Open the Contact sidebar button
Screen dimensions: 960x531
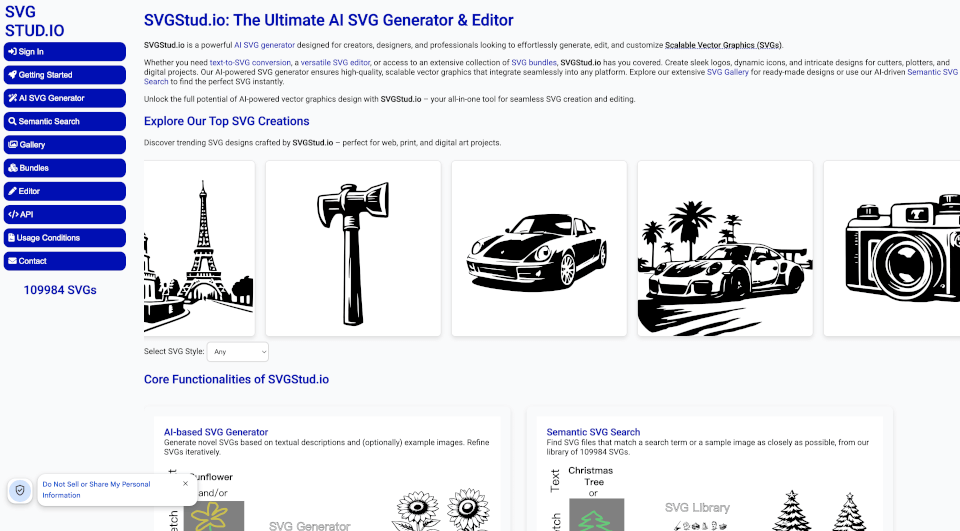[x=65, y=261]
